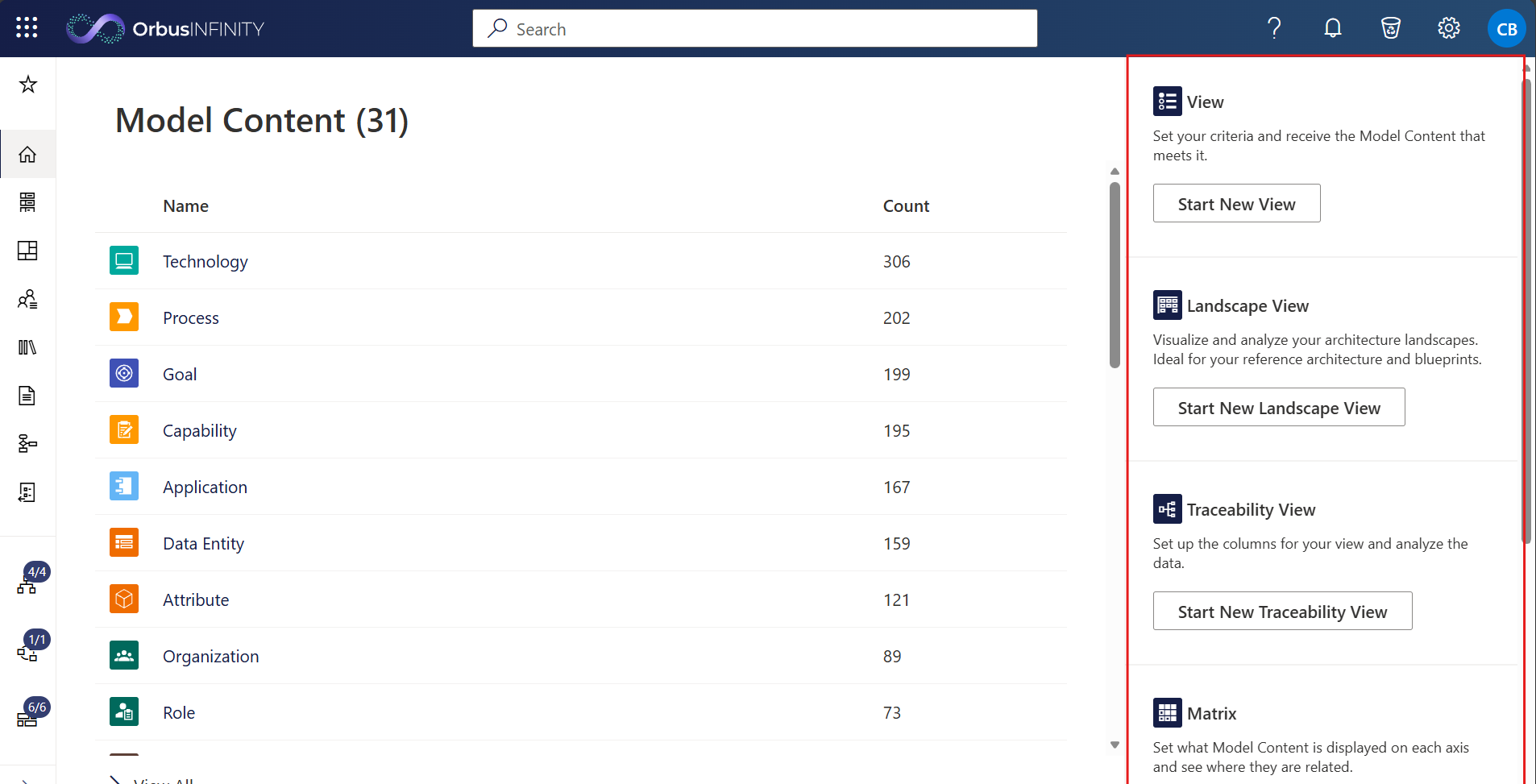The height and width of the screenshot is (784, 1536).
Task: Open the Data Entity model content link
Action: [x=203, y=544]
